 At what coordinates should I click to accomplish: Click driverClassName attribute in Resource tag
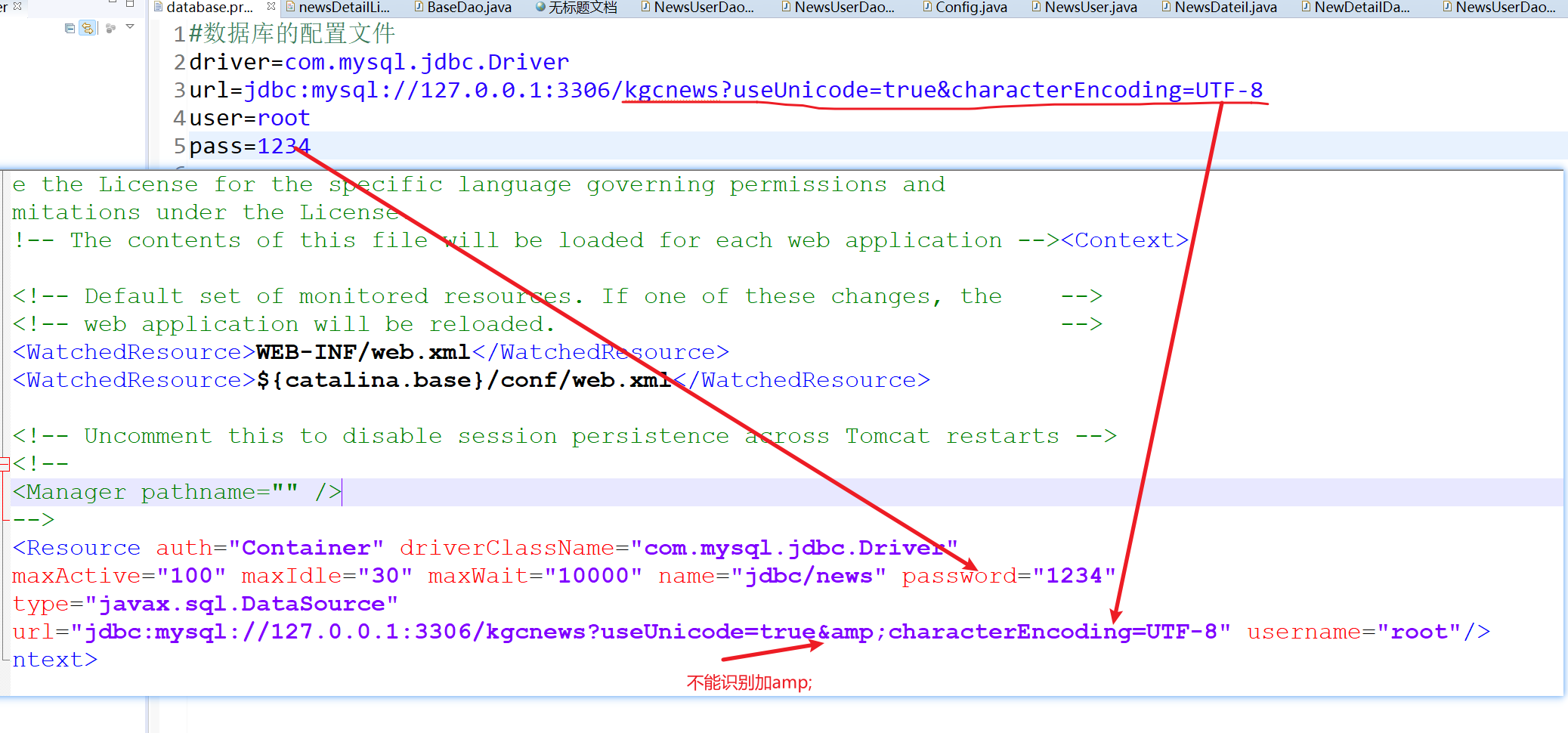tap(679, 548)
